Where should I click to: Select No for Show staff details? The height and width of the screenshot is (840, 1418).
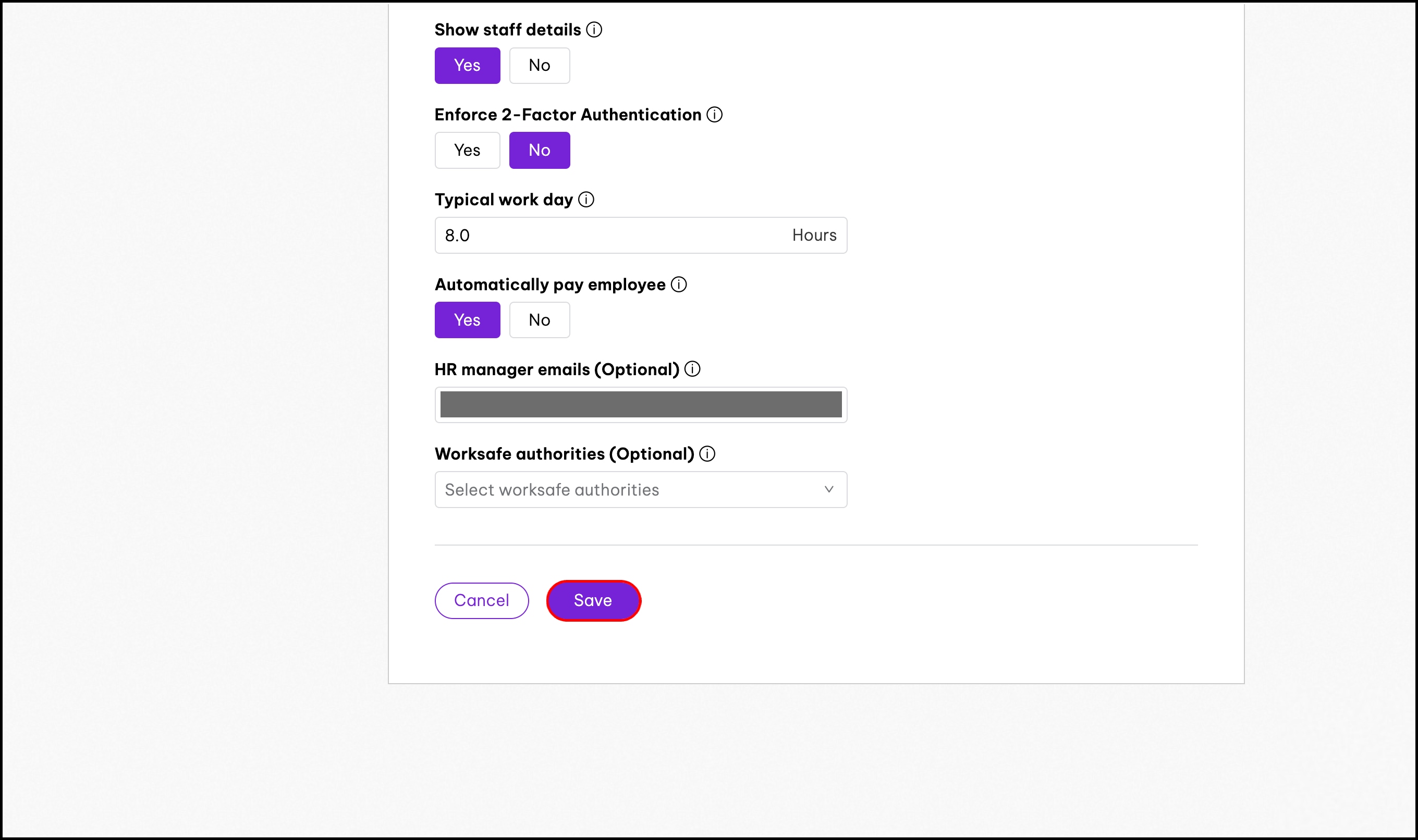click(x=539, y=66)
